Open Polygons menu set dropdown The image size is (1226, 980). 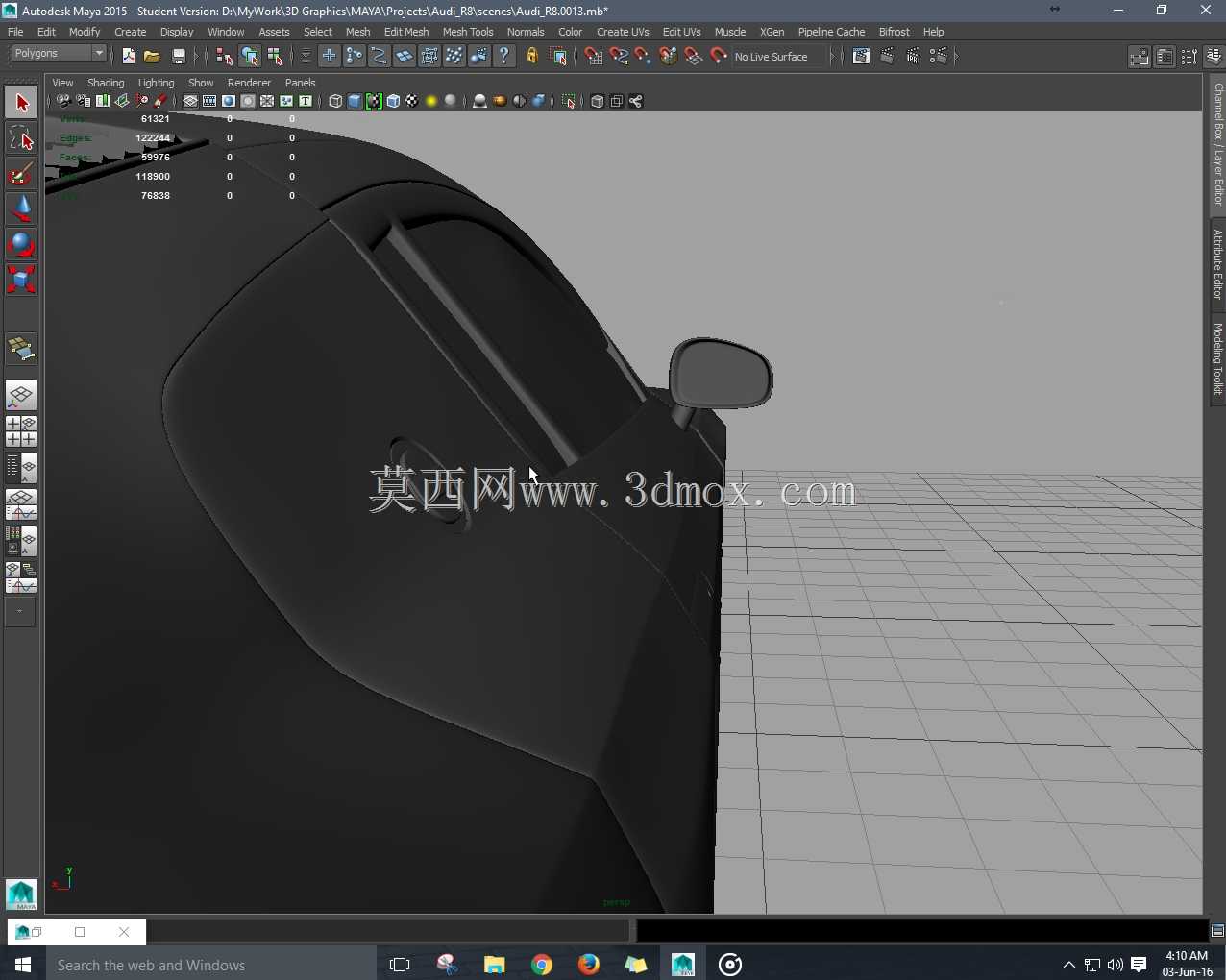59,54
